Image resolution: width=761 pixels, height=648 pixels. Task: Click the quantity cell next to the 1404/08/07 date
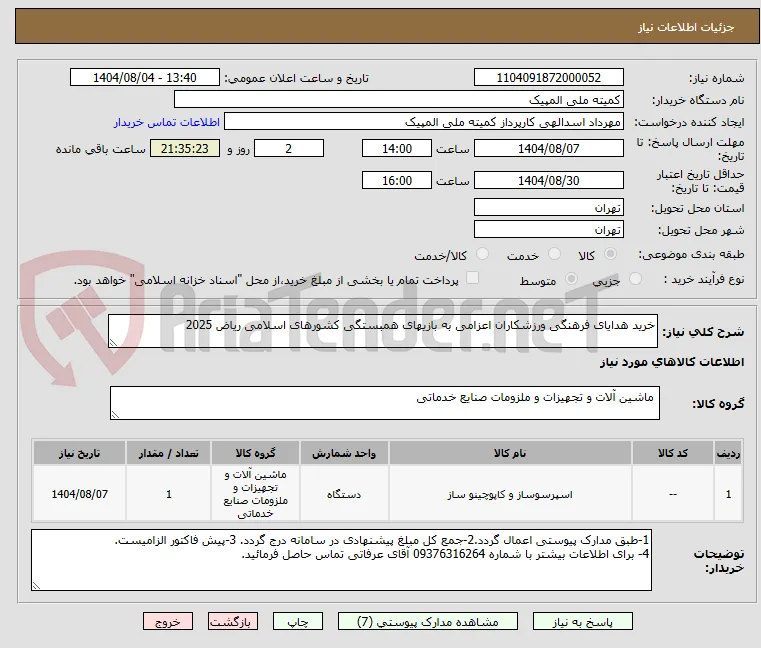(x=168, y=494)
